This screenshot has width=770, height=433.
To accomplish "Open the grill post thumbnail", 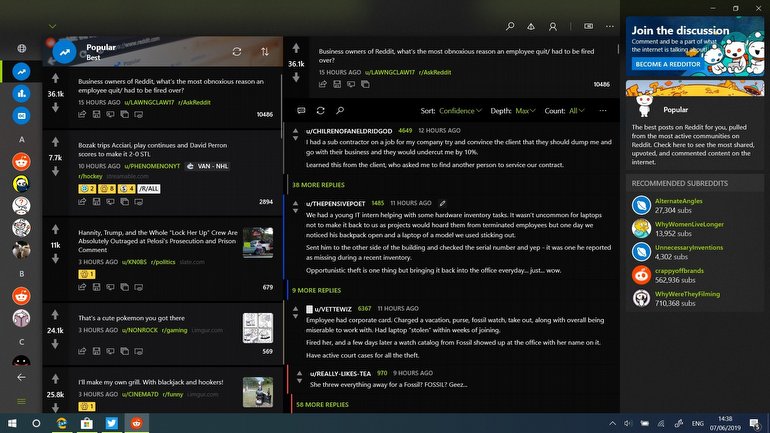I will point(258,392).
